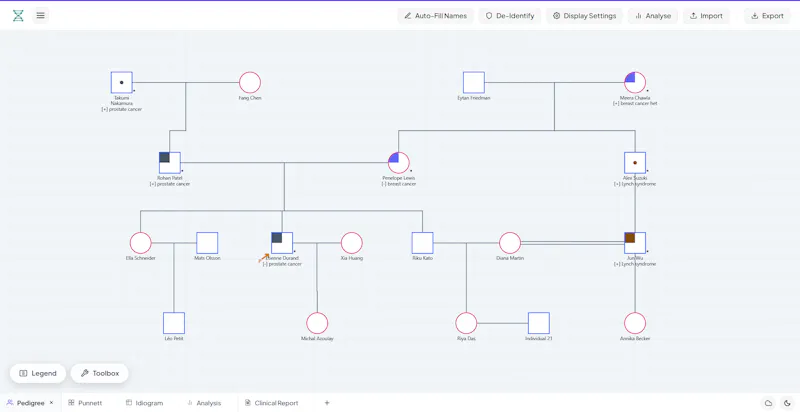Click the hourglass app logo
800x412 pixels.
pyautogui.click(x=18, y=15)
